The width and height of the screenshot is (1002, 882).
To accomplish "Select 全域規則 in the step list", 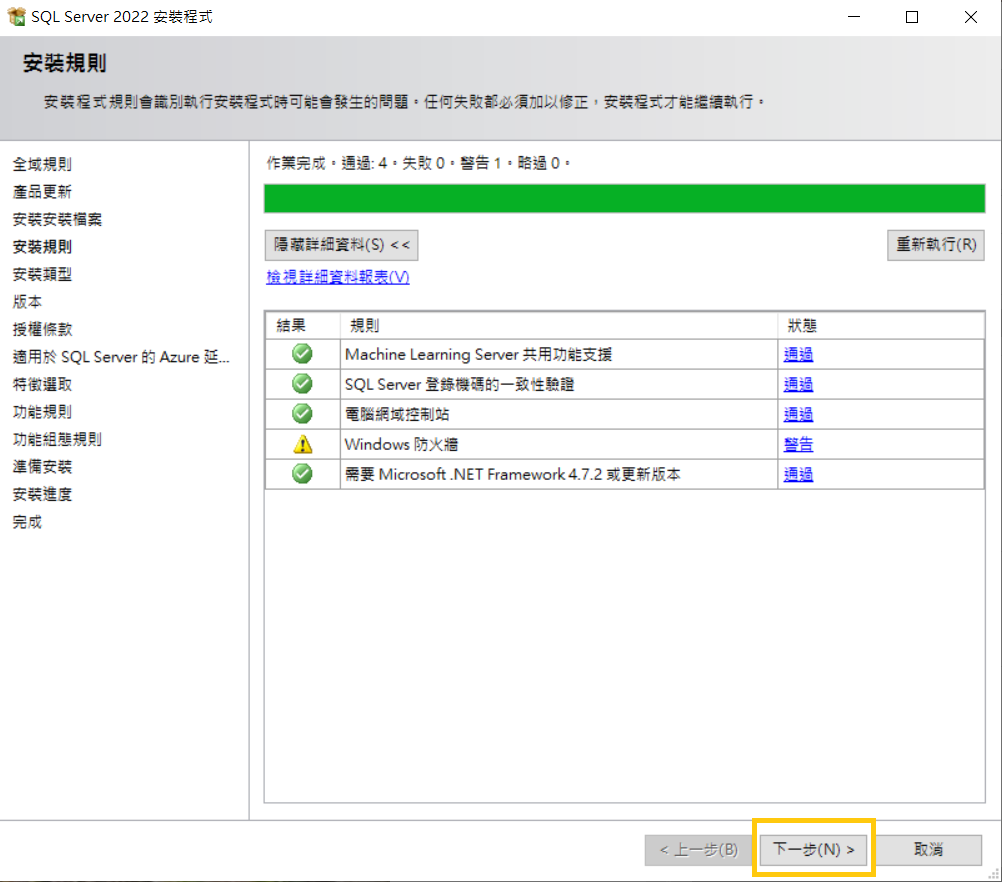I will point(42,164).
